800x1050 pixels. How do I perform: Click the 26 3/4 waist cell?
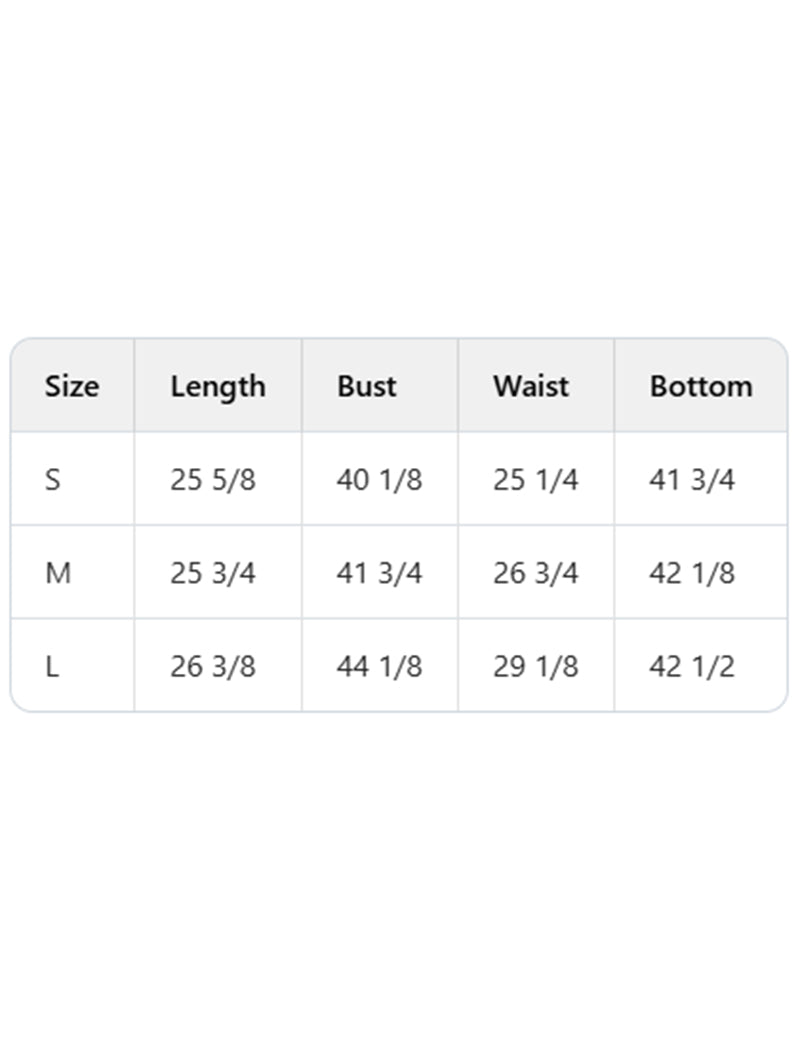(535, 573)
